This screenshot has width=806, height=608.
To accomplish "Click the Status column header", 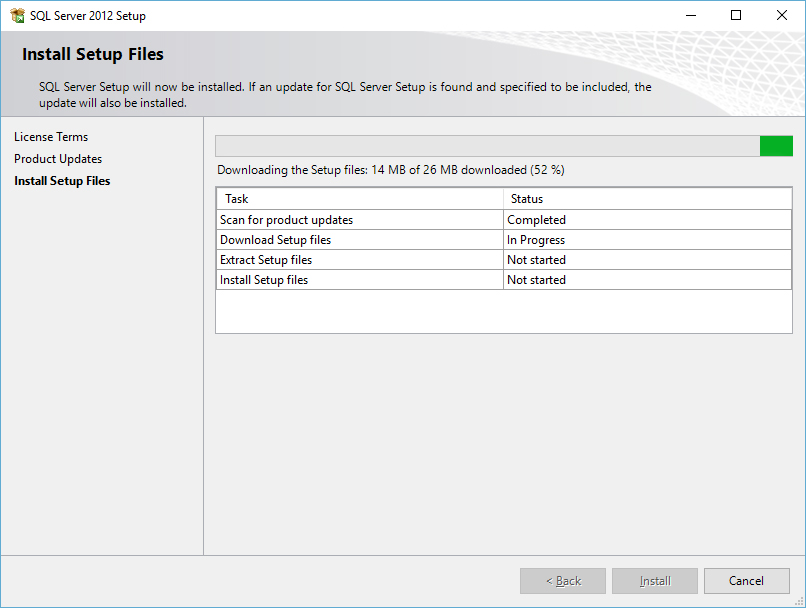I will point(647,199).
